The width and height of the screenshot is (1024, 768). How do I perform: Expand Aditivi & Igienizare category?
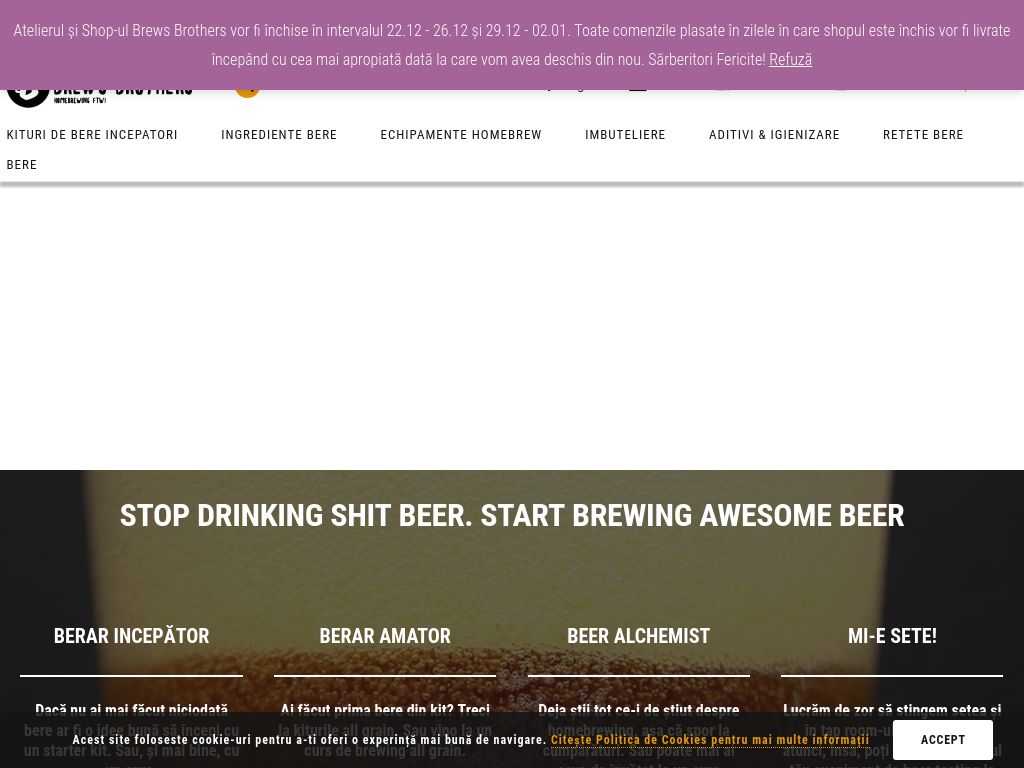coord(774,134)
